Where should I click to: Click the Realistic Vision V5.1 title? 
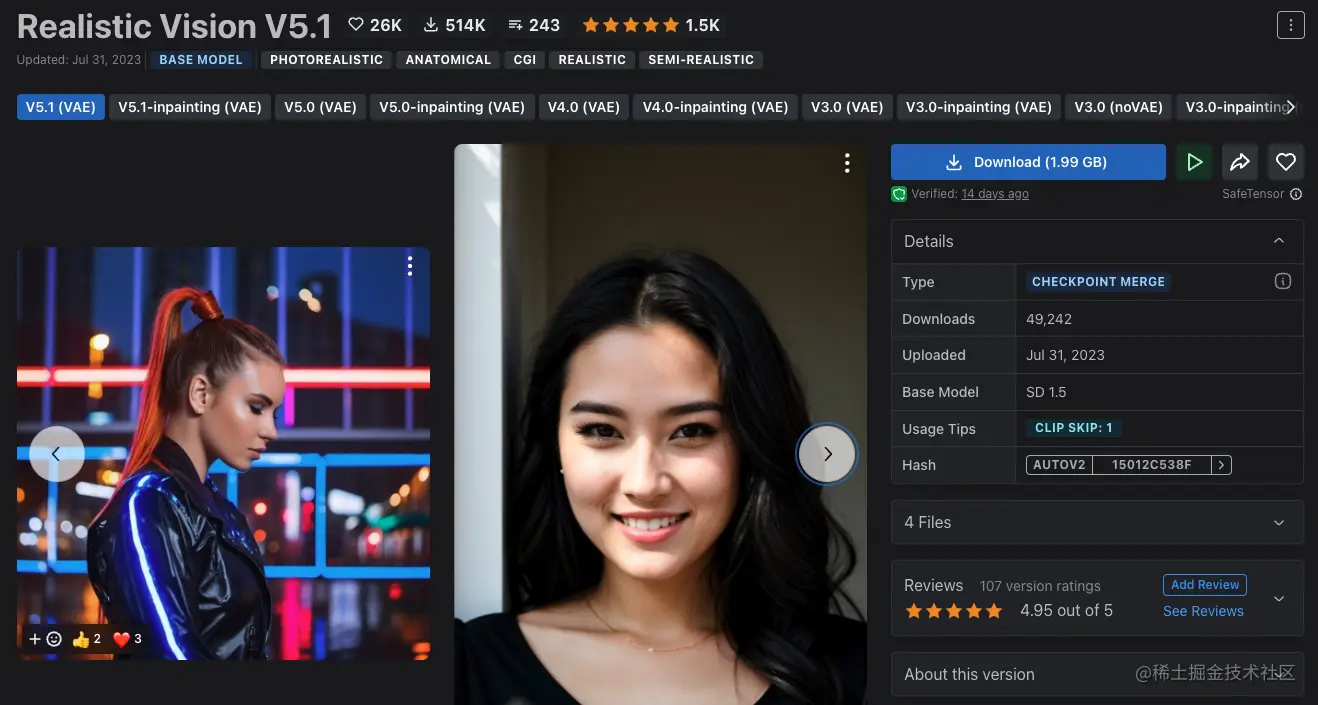[x=175, y=26]
